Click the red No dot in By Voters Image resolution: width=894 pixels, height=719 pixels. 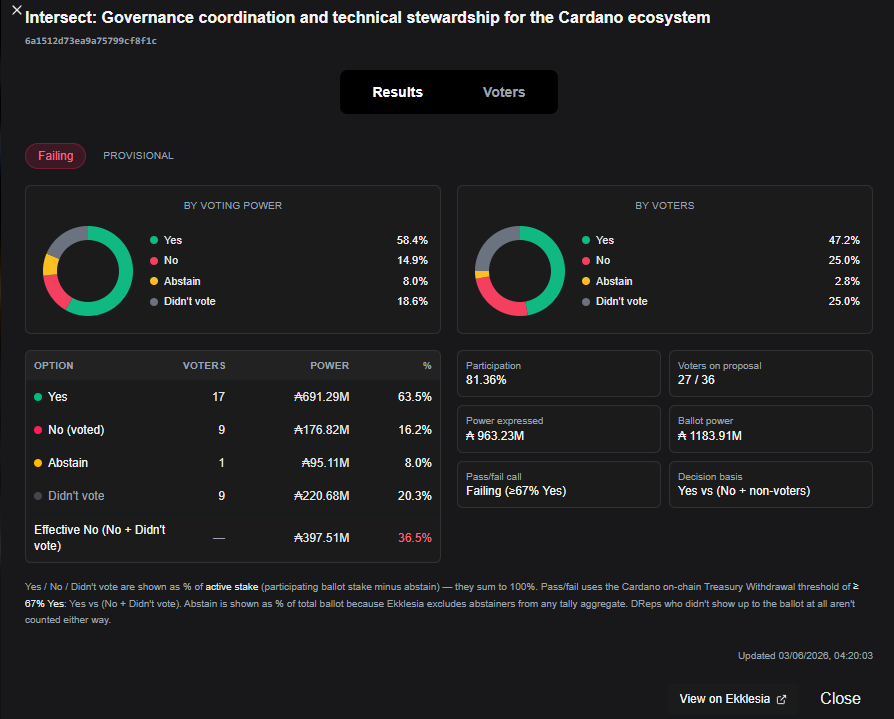click(586, 261)
